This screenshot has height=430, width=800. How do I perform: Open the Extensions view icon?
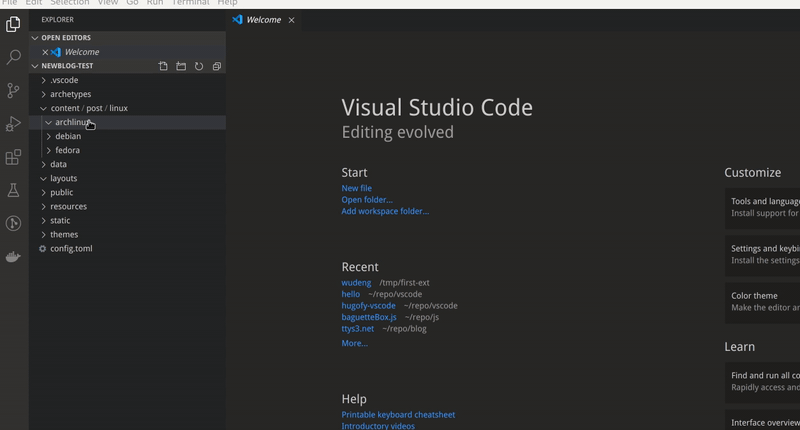coord(13,157)
